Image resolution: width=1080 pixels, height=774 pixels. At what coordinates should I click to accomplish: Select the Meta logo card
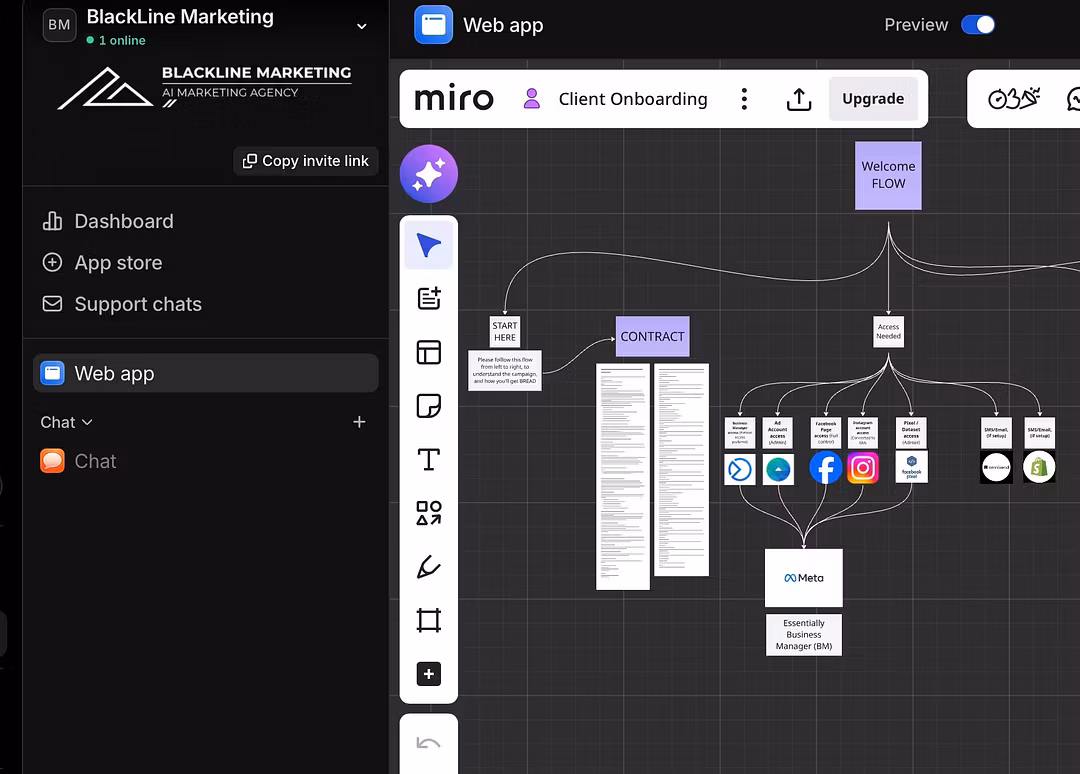click(804, 578)
